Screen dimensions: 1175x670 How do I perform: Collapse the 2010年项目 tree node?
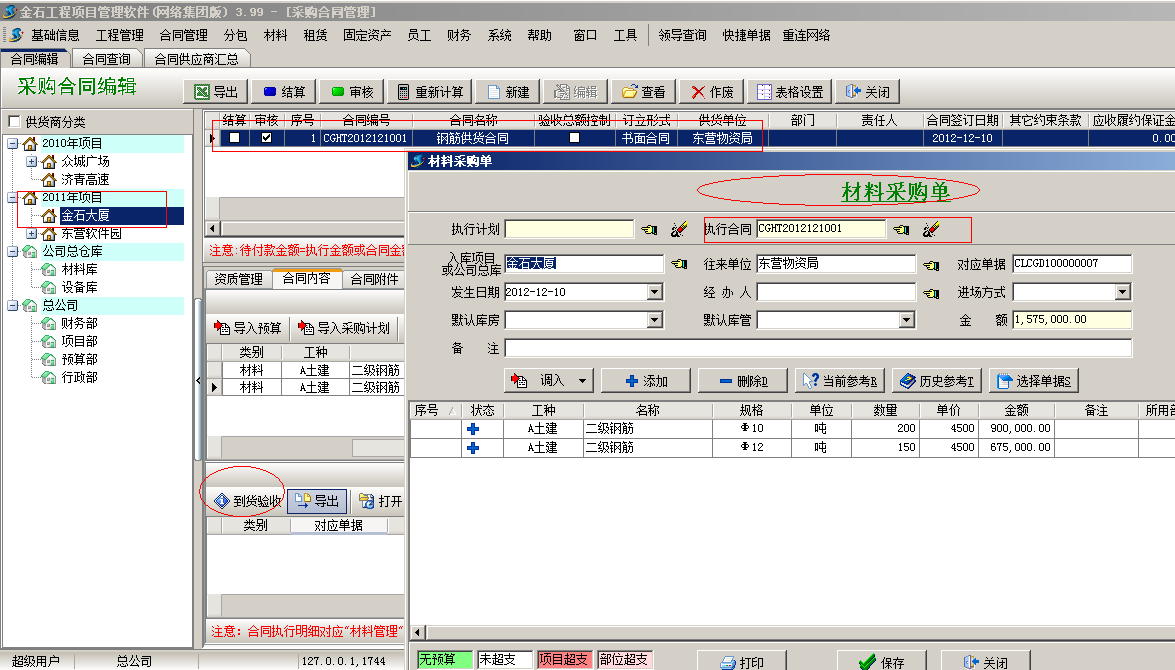pos(13,143)
